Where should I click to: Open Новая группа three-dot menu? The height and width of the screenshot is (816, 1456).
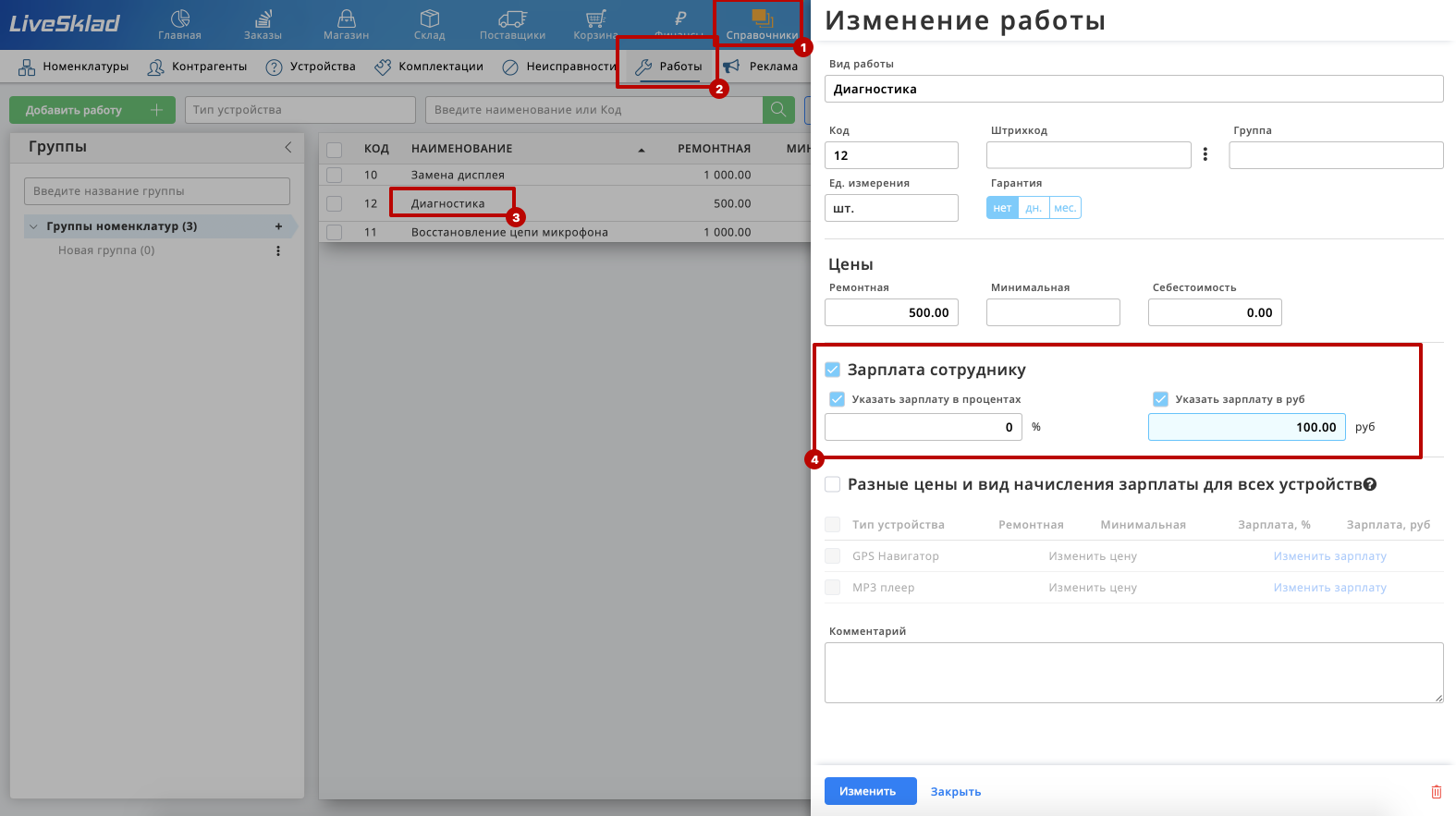pyautogui.click(x=277, y=250)
